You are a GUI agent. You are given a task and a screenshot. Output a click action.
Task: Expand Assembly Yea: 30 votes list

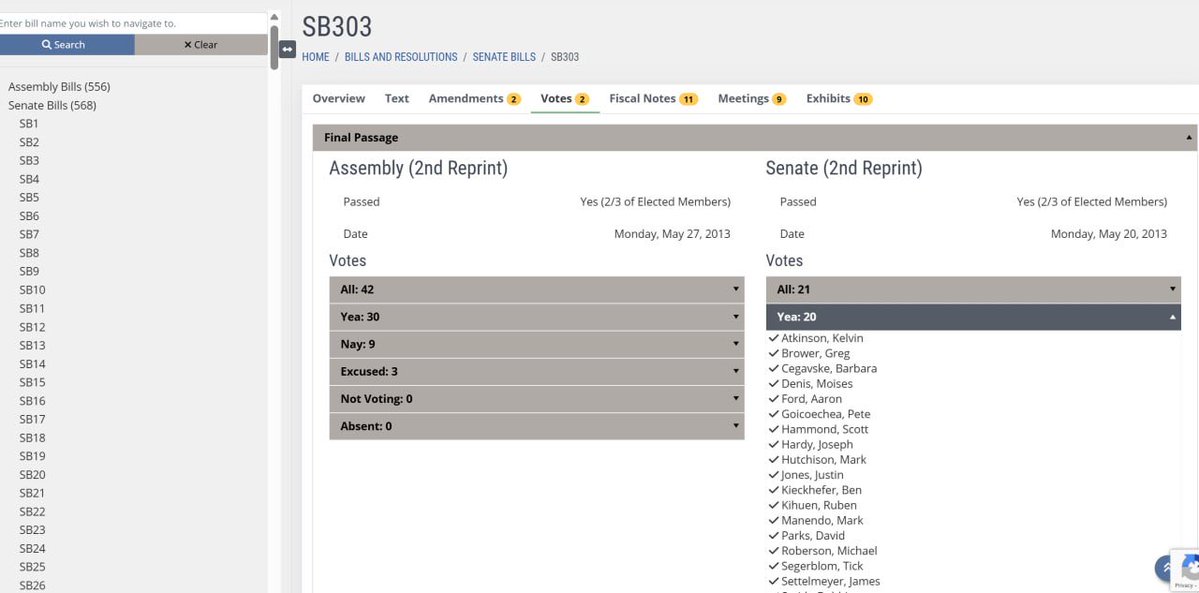536,317
